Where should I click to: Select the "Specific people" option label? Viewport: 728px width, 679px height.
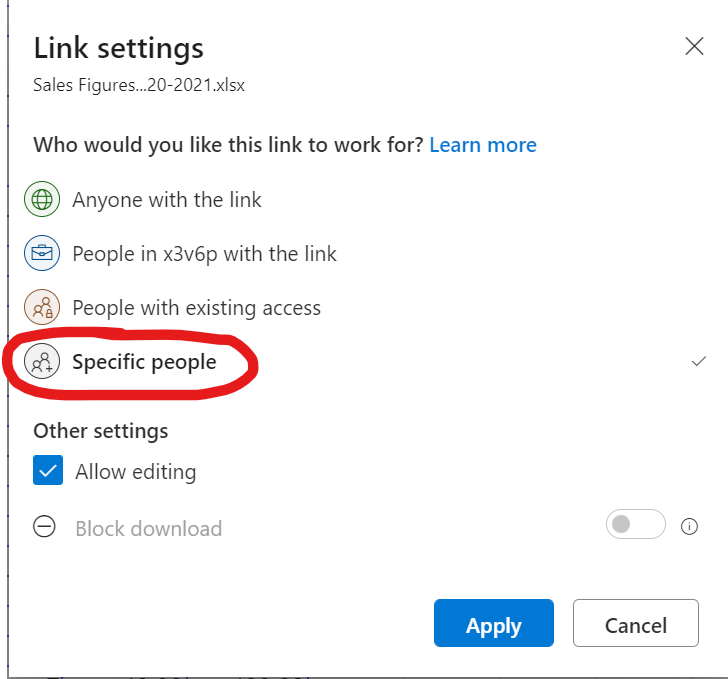pos(144,362)
